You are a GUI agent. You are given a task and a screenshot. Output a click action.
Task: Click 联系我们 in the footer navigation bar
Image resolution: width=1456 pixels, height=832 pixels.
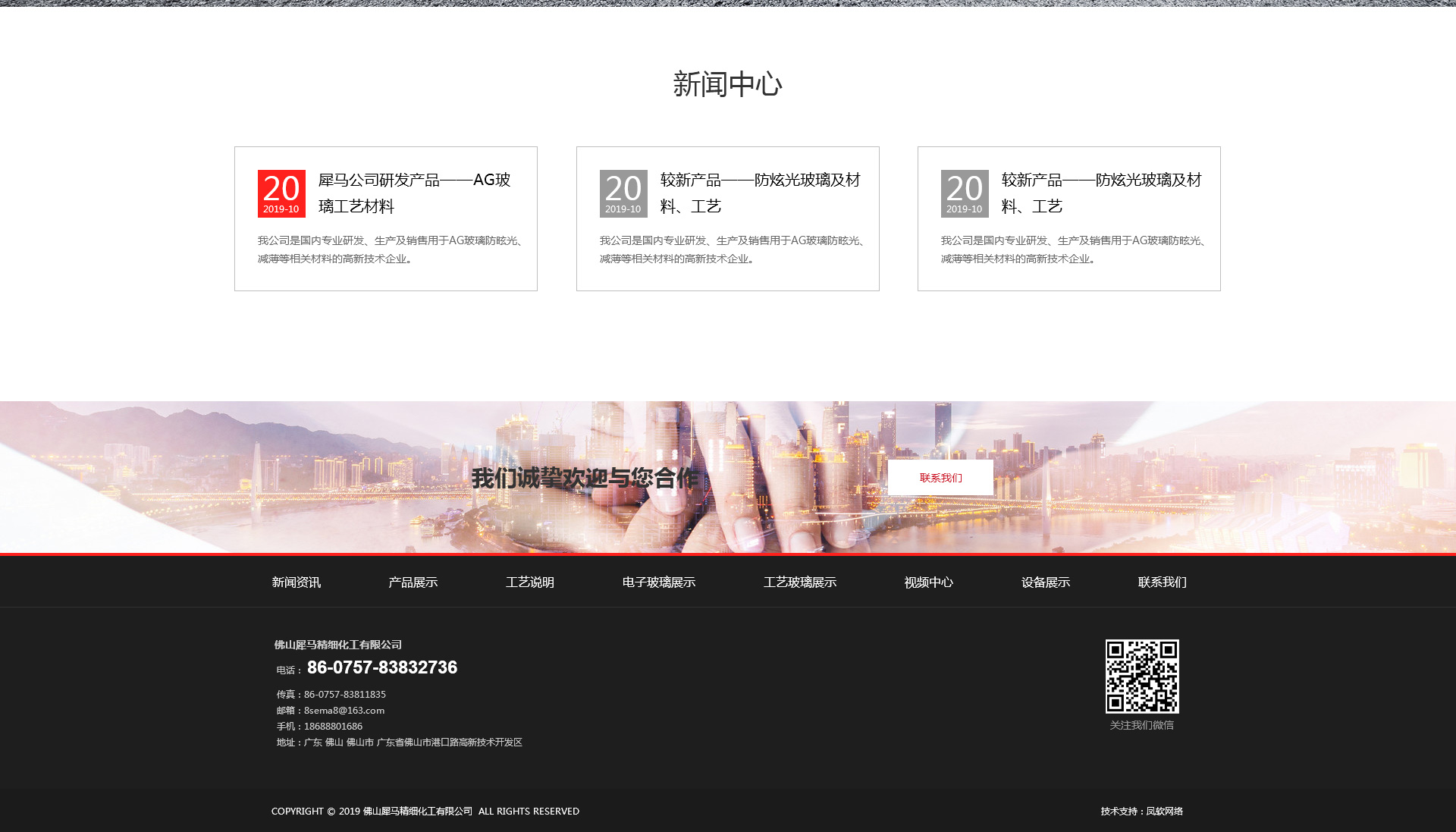[x=1162, y=582]
